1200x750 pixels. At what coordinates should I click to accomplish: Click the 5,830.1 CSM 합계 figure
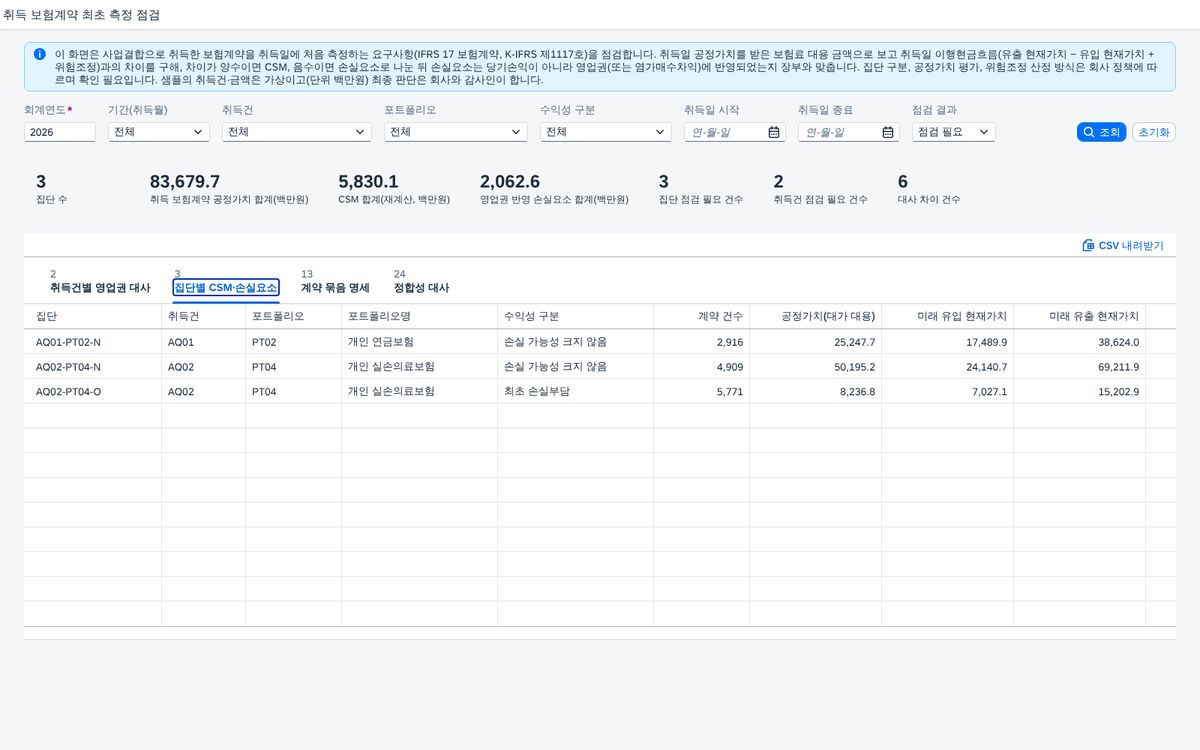point(368,181)
